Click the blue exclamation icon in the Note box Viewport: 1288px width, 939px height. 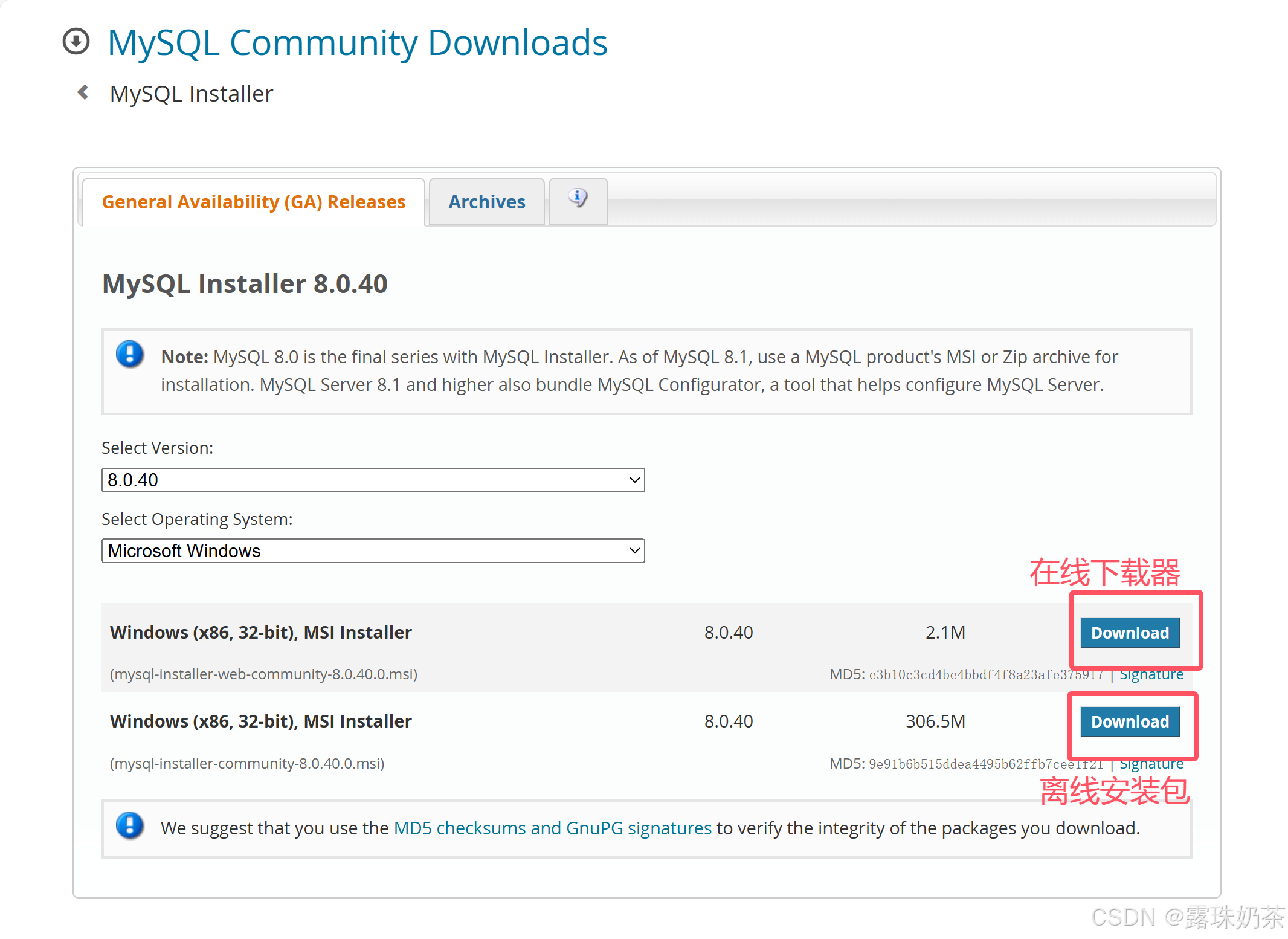130,355
